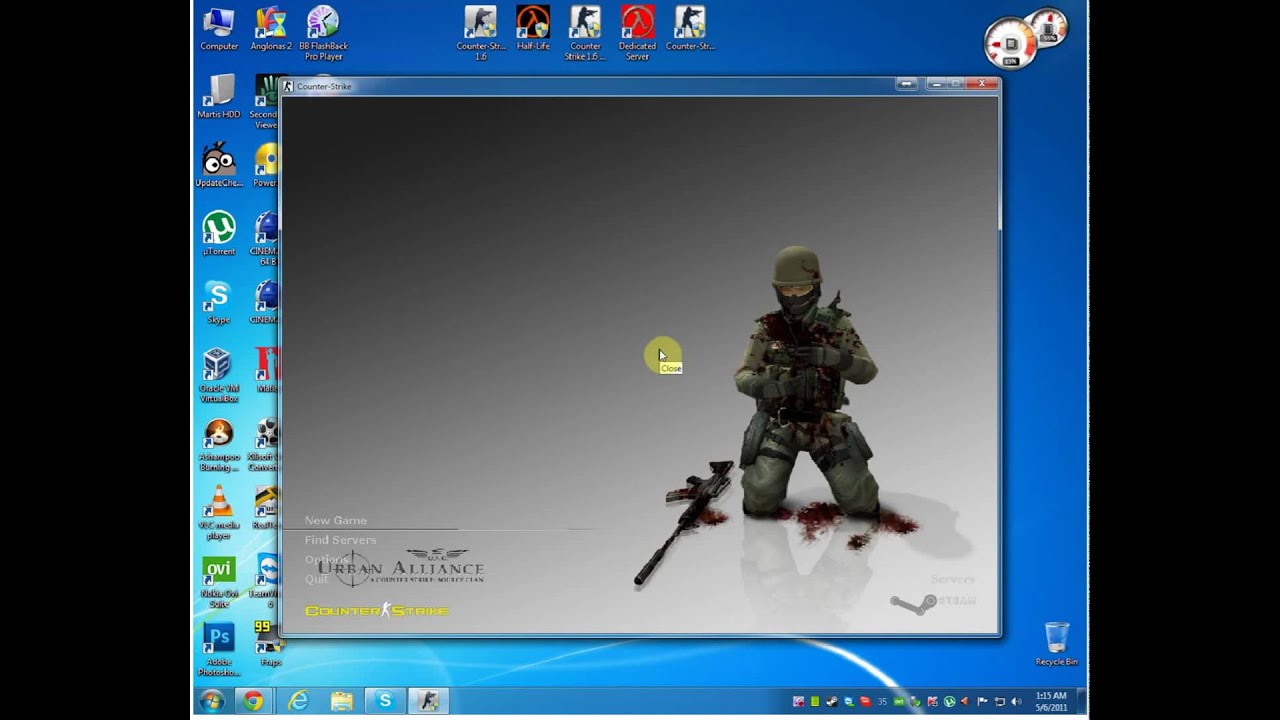Open the Martis HDD shortcut

click(219, 97)
